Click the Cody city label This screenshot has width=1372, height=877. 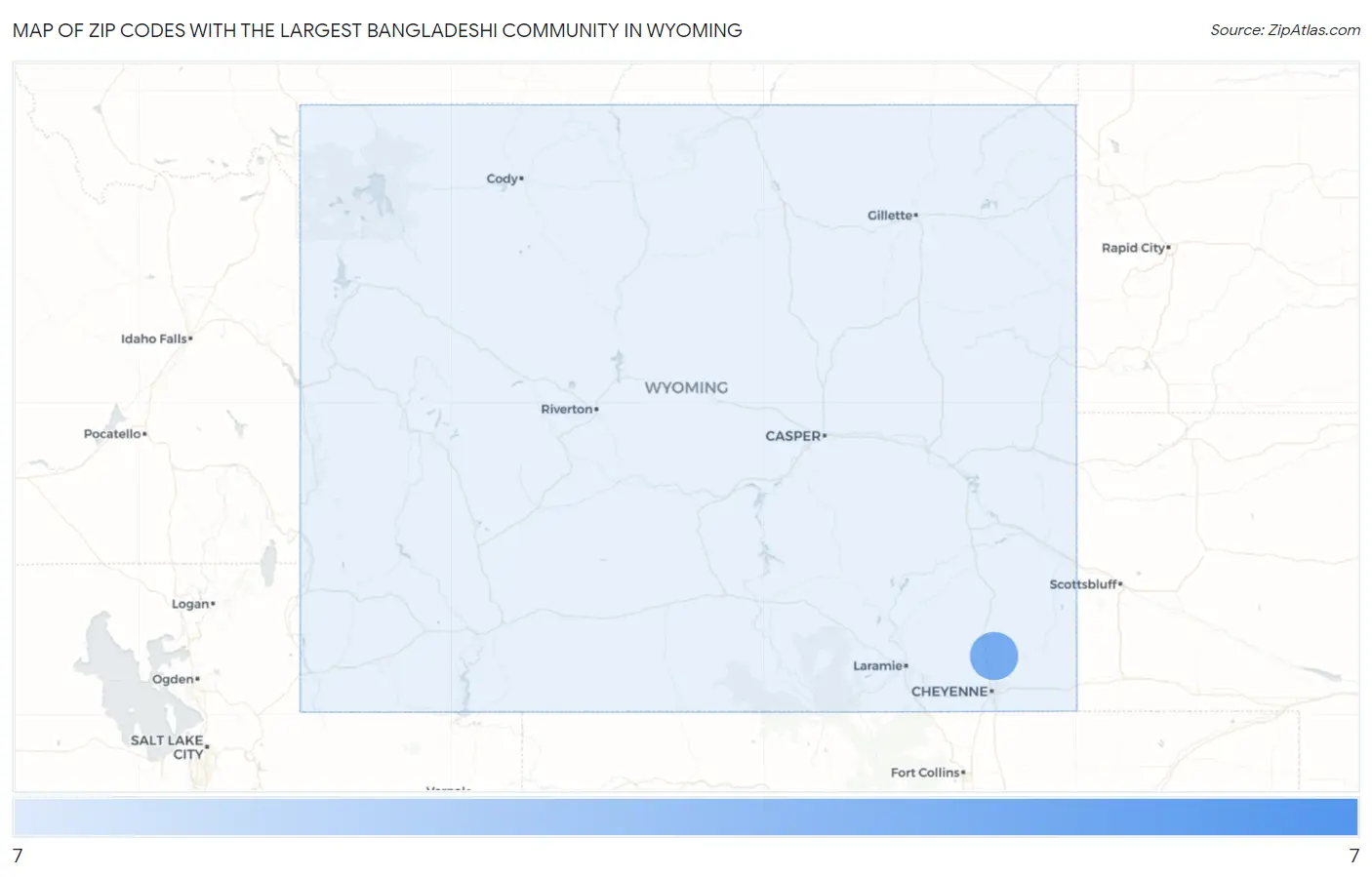point(504,179)
